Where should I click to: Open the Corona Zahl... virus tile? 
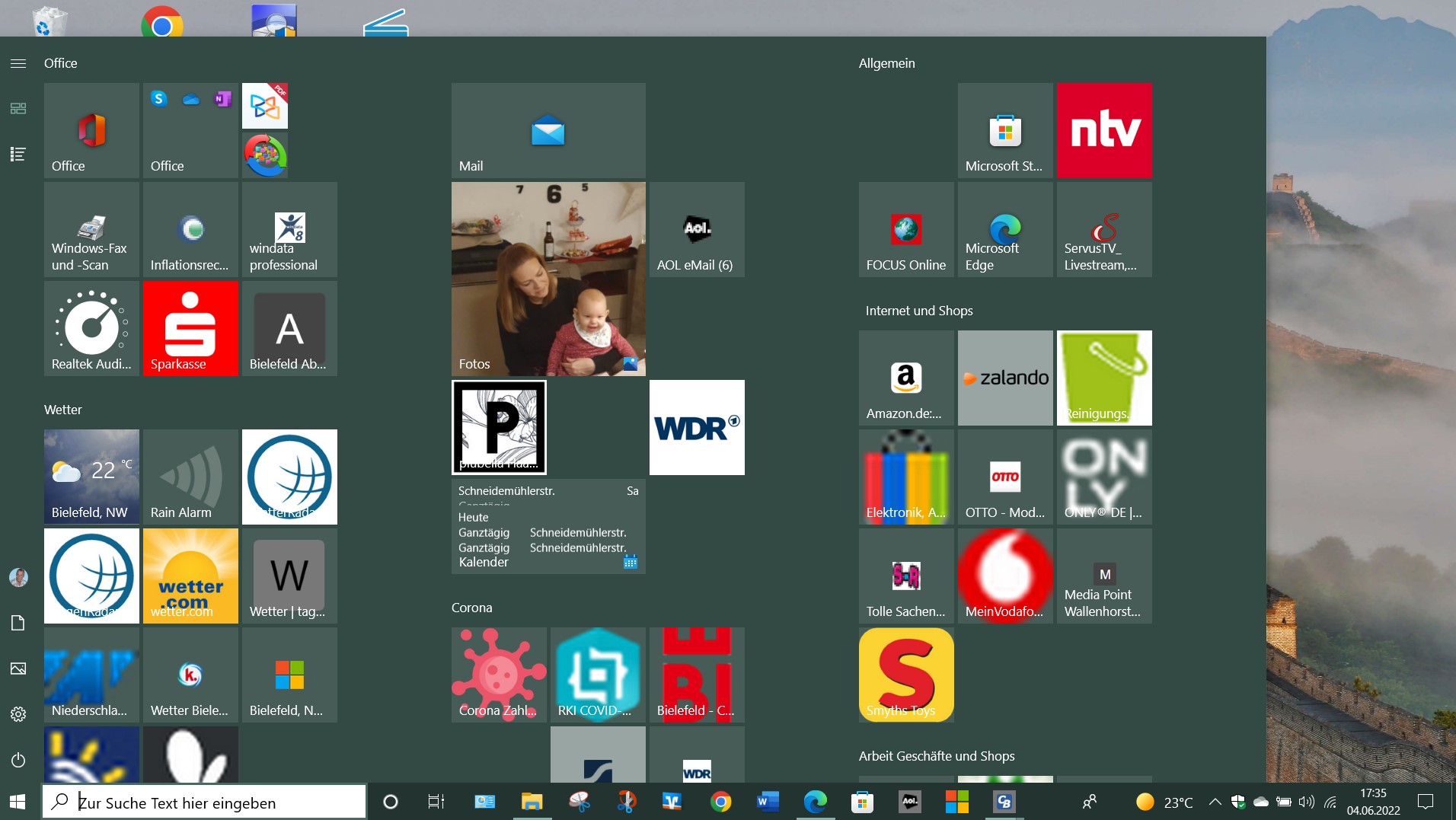pyautogui.click(x=499, y=675)
